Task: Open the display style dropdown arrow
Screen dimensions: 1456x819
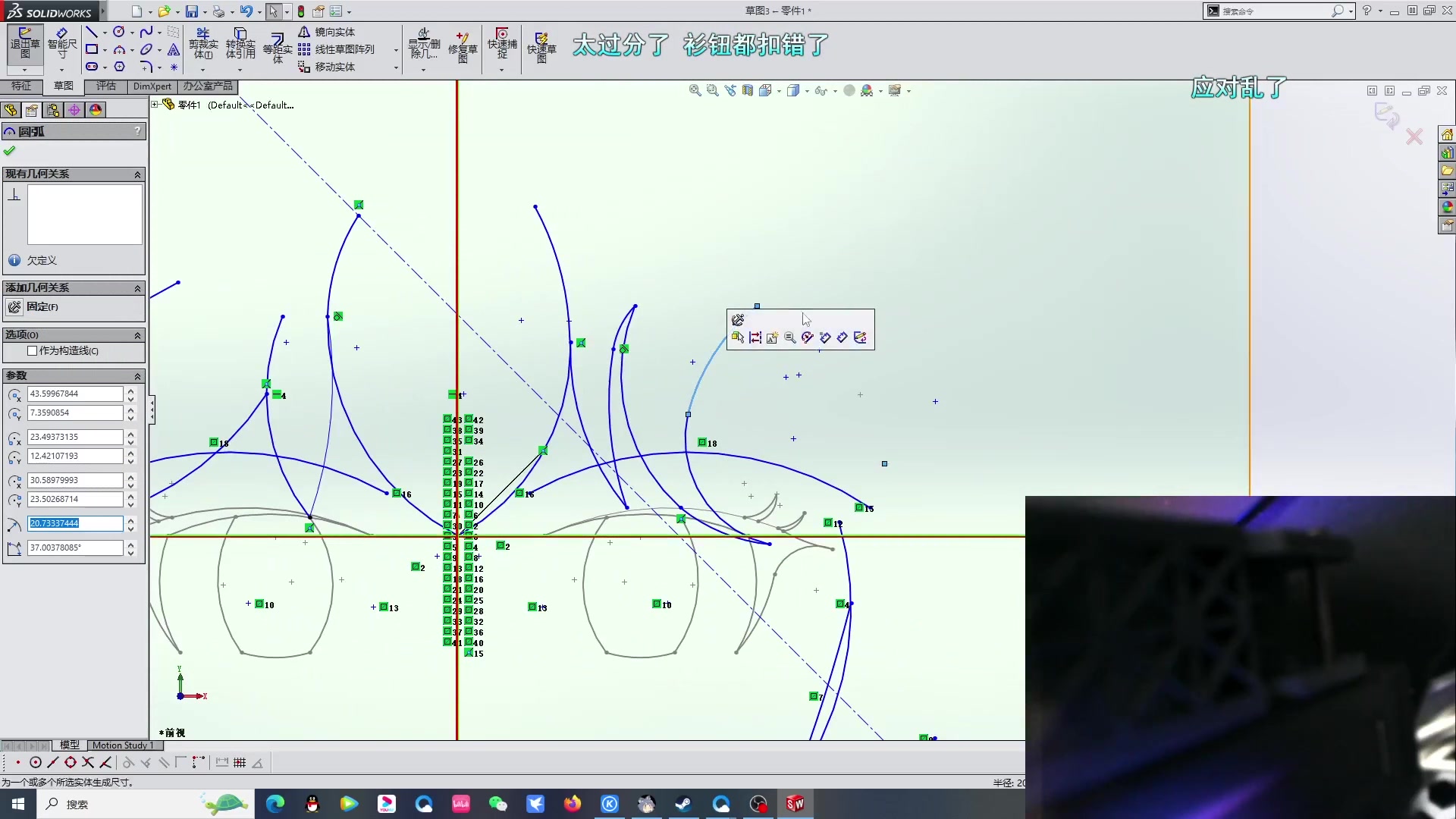Action: [807, 91]
